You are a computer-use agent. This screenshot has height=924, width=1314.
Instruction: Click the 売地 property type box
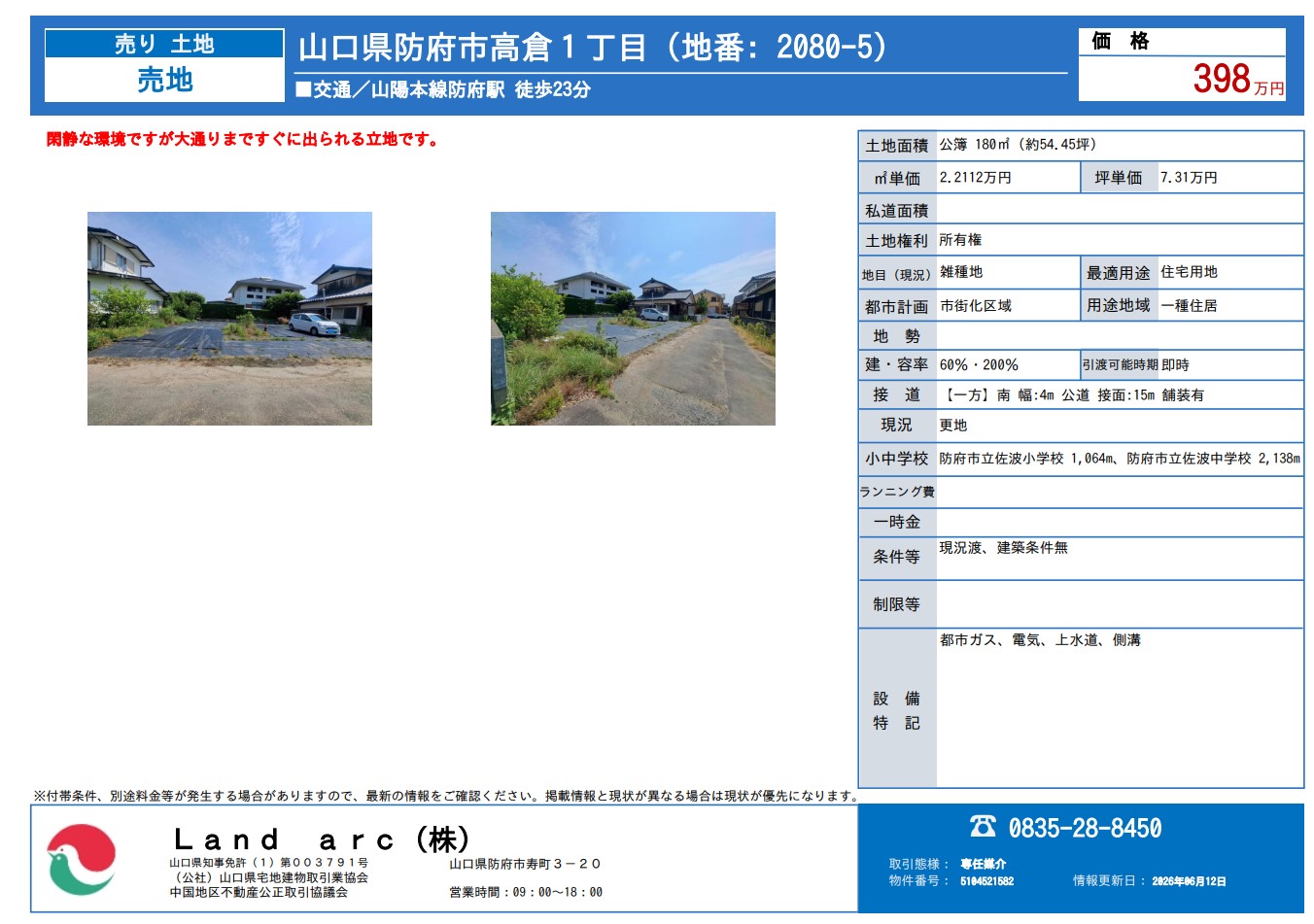pyautogui.click(x=164, y=80)
